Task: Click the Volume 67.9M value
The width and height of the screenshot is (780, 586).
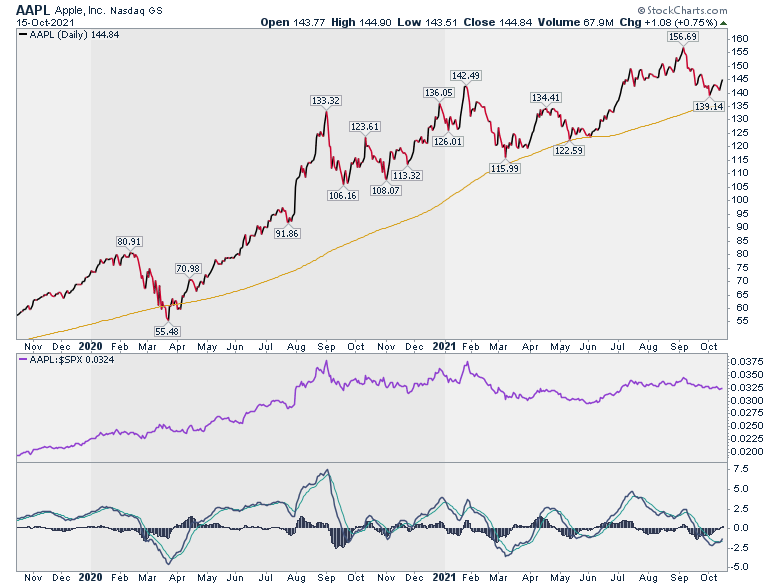Action: (575, 22)
